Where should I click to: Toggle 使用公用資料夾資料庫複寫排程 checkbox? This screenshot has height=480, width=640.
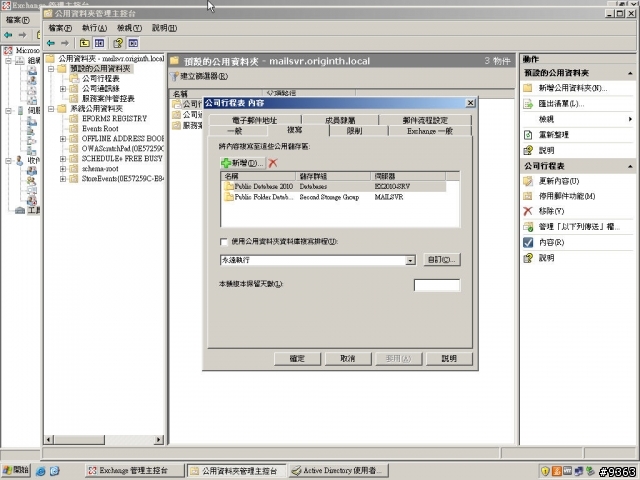pyautogui.click(x=224, y=242)
